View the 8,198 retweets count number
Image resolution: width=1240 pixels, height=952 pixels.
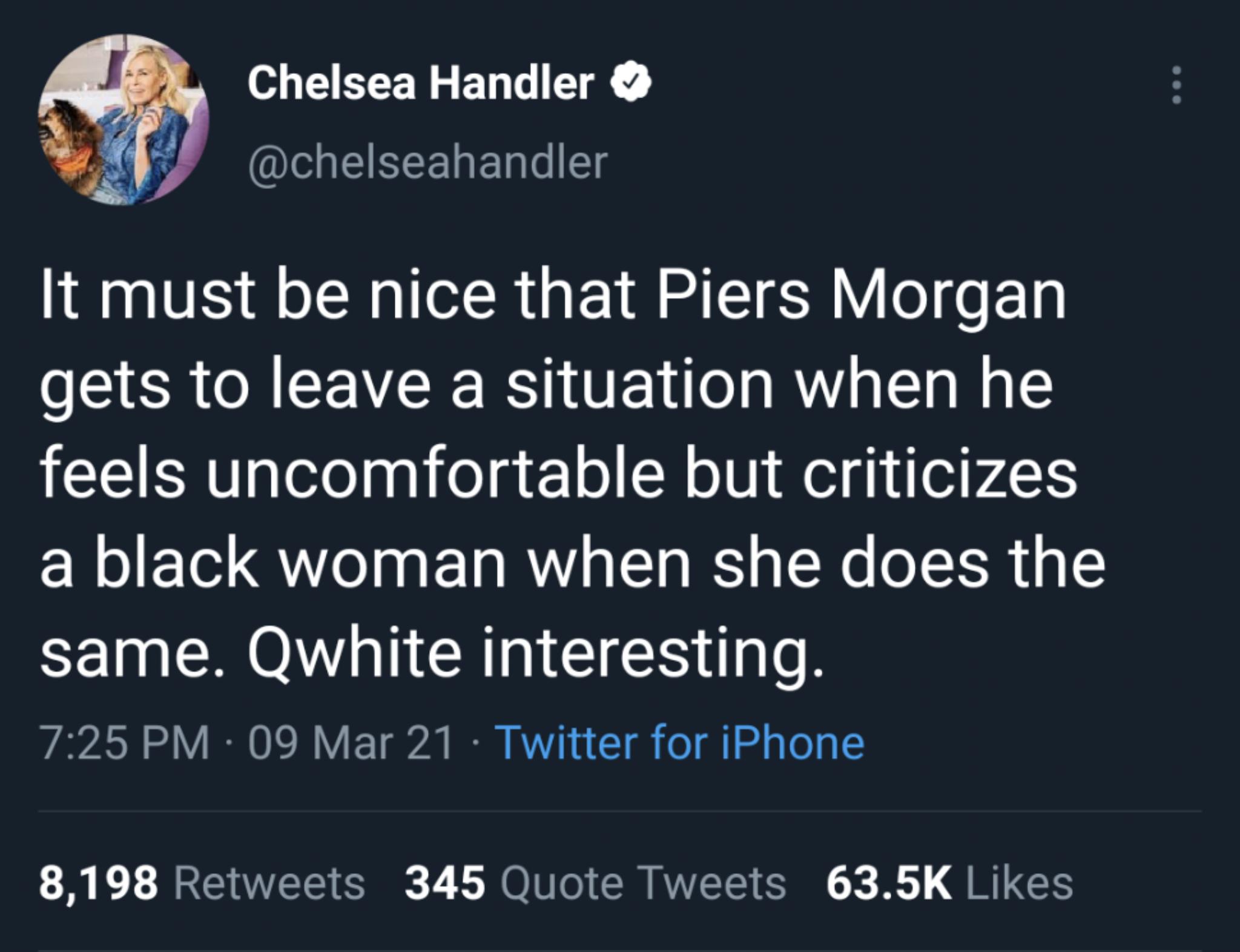(x=99, y=883)
